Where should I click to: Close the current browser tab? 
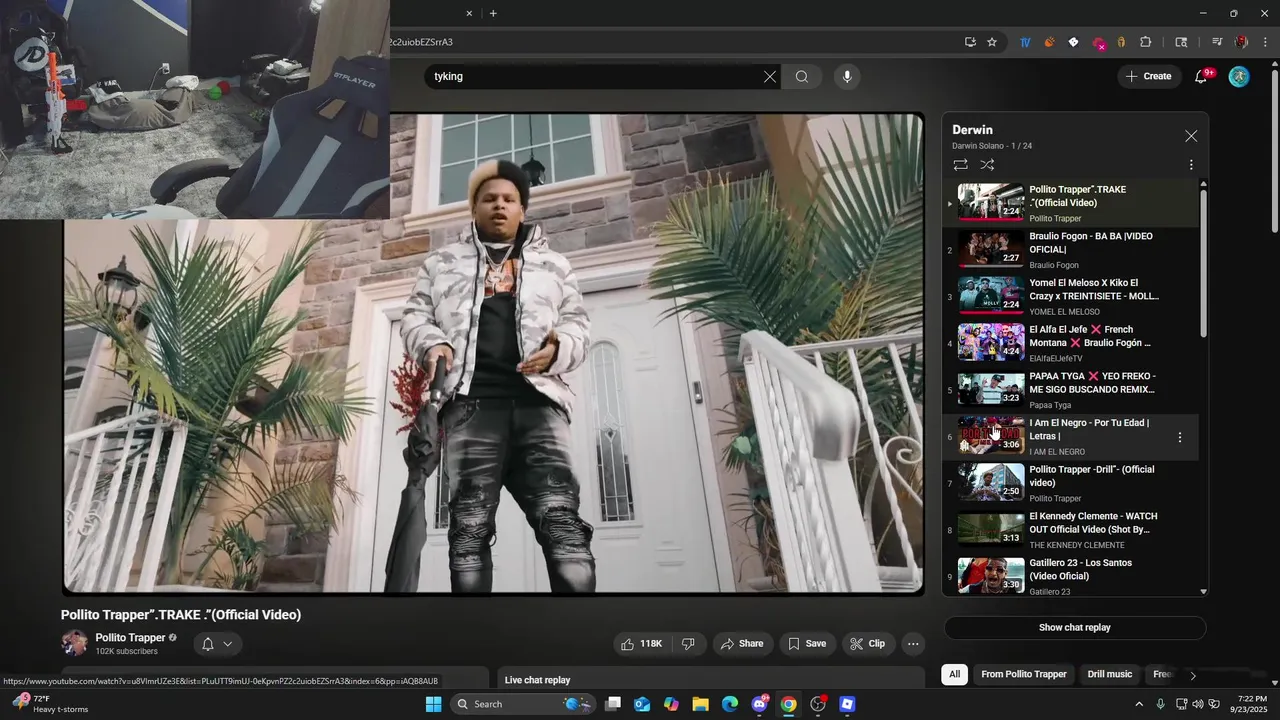coord(470,13)
